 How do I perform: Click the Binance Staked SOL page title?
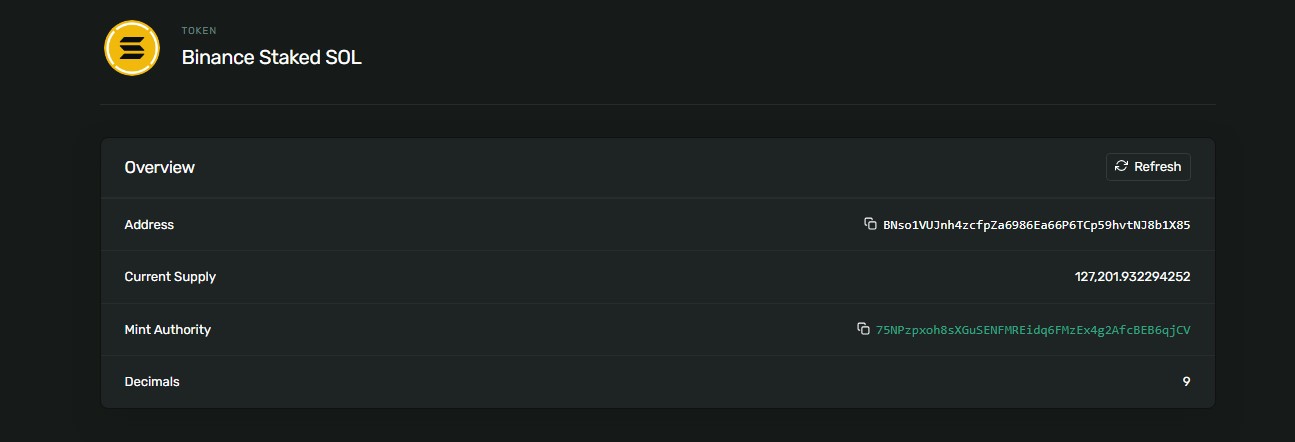pyautogui.click(x=271, y=58)
